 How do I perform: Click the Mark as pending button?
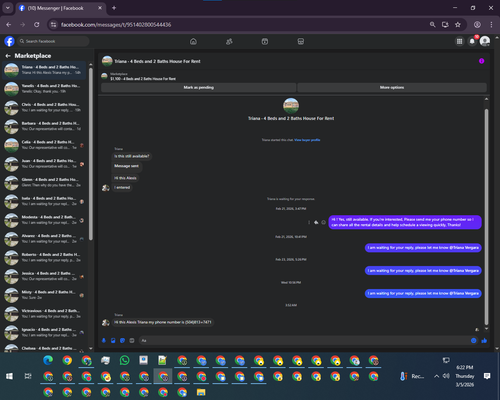coord(199,87)
